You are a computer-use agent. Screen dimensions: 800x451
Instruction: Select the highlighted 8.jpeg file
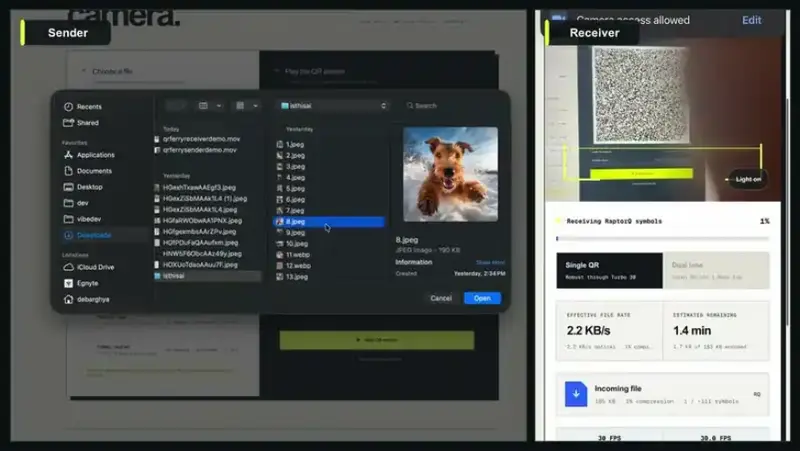click(329, 222)
